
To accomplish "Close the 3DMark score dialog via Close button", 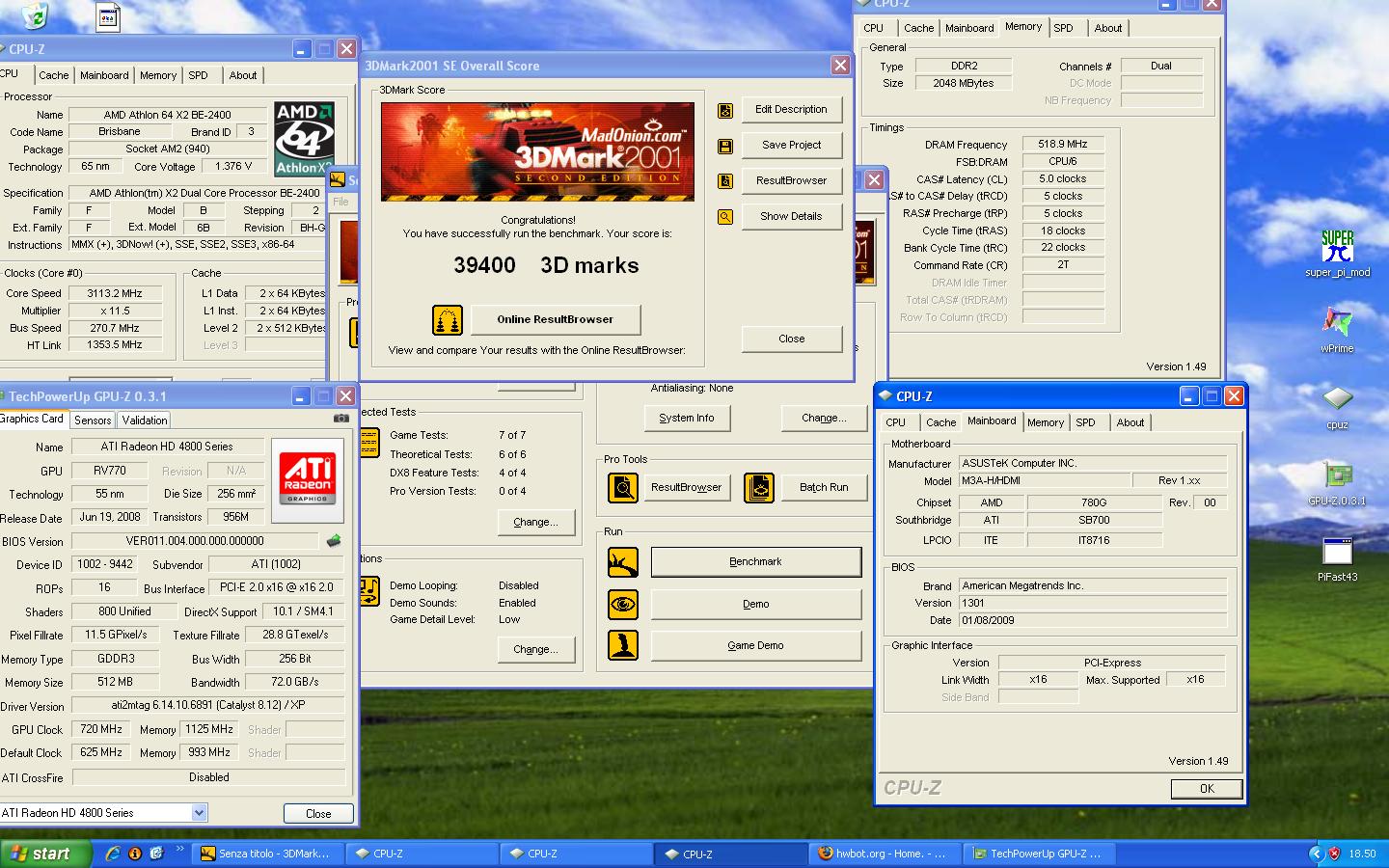I will tap(791, 339).
